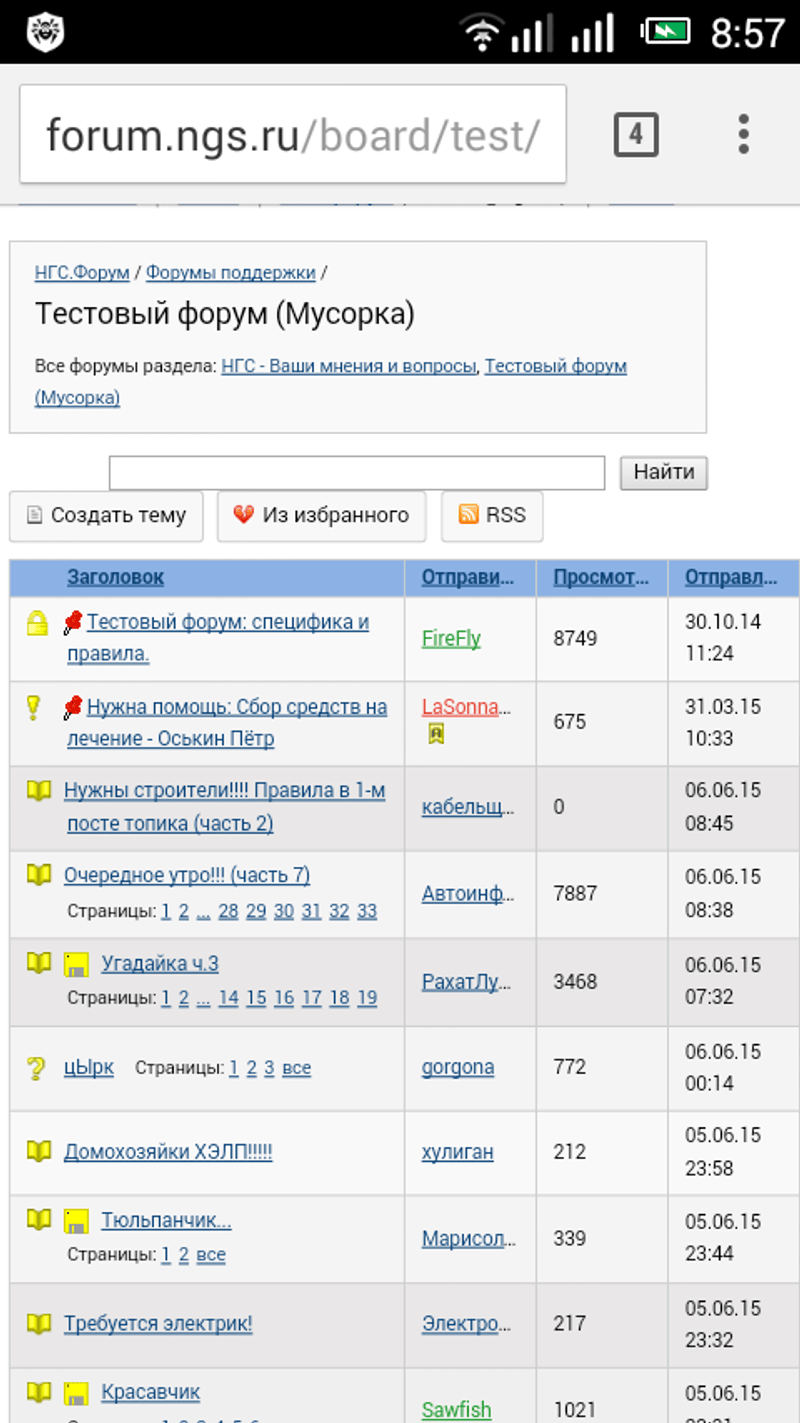Open author profile хулиган

(457, 1152)
